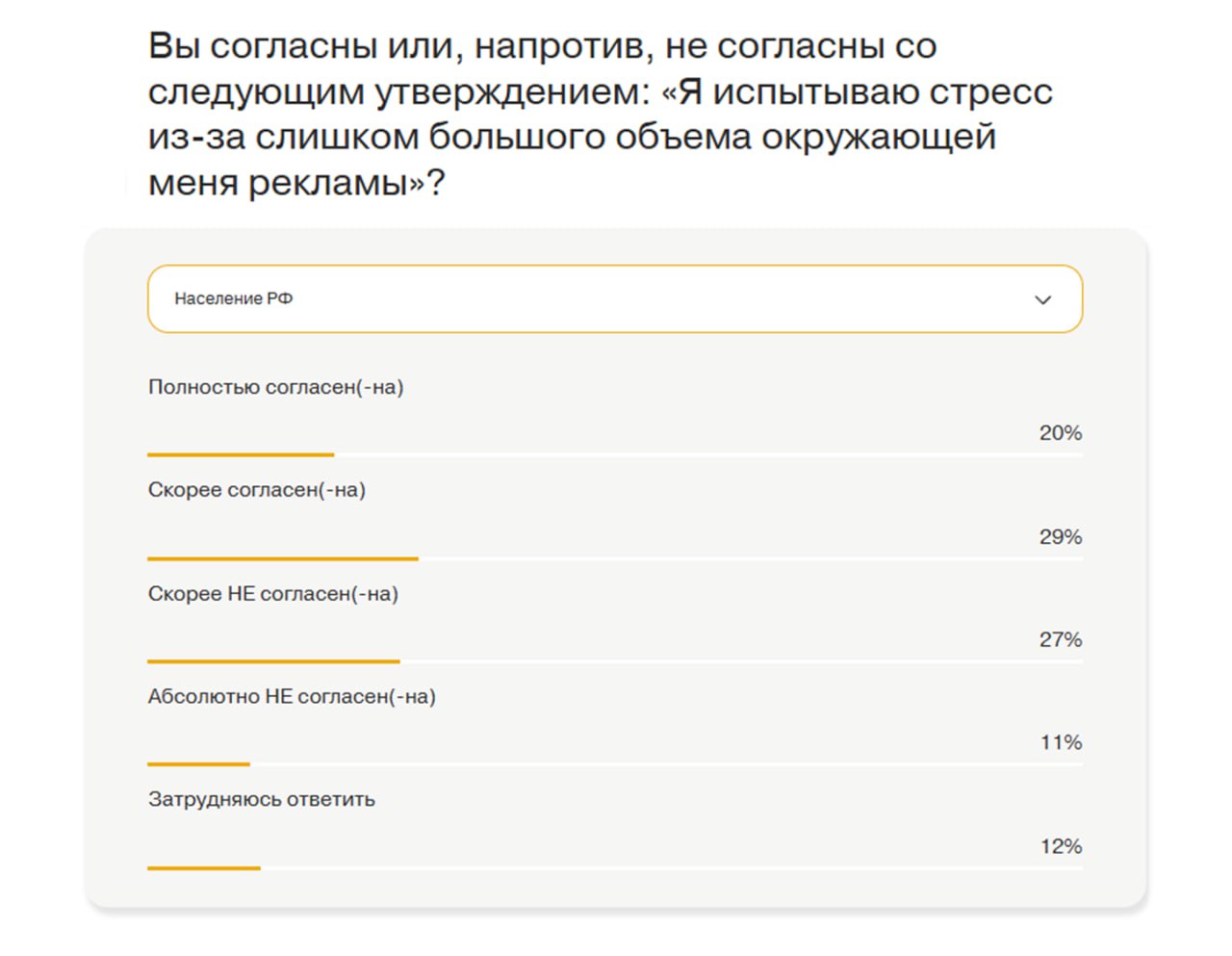Click the yellow progress bar for «Полностью согласен(-на)»
The height and width of the screenshot is (956, 1232).
240,454
